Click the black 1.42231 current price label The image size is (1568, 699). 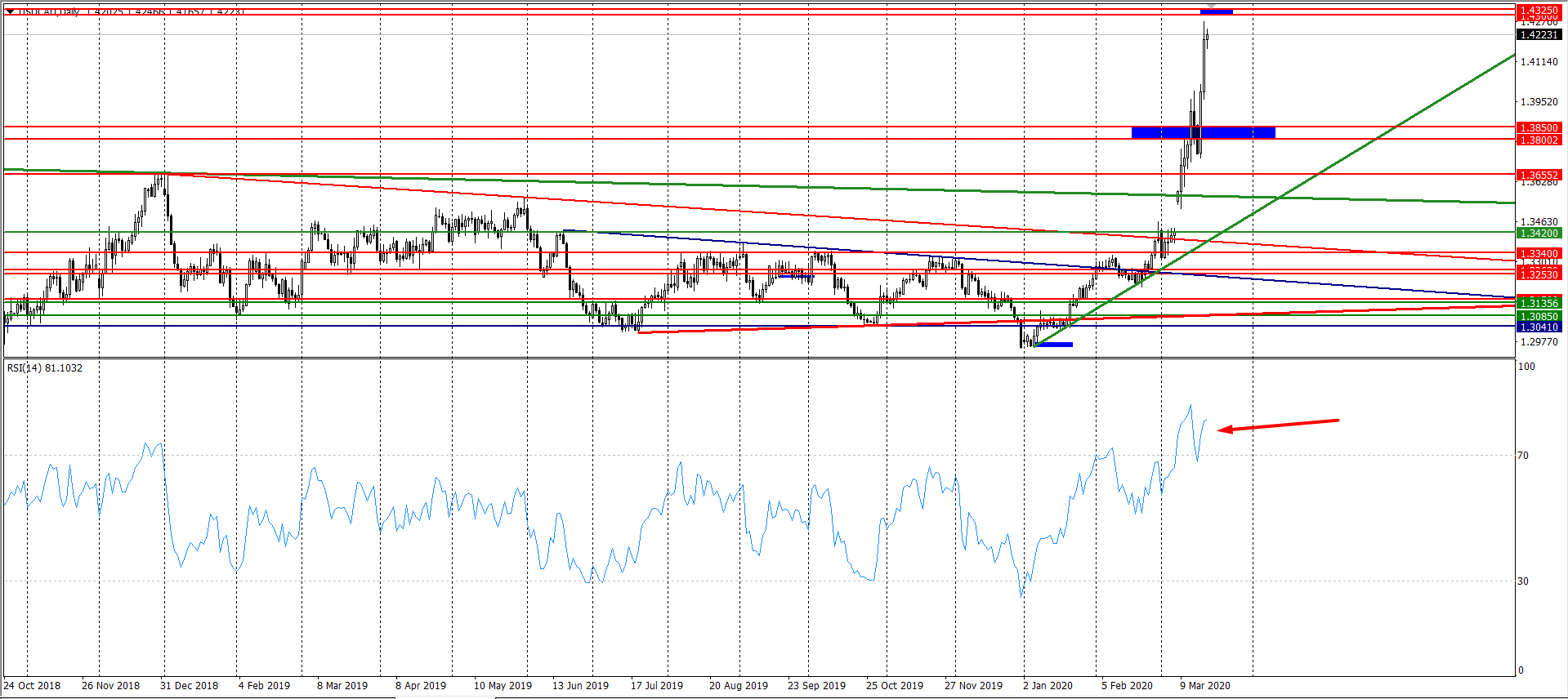click(1539, 34)
